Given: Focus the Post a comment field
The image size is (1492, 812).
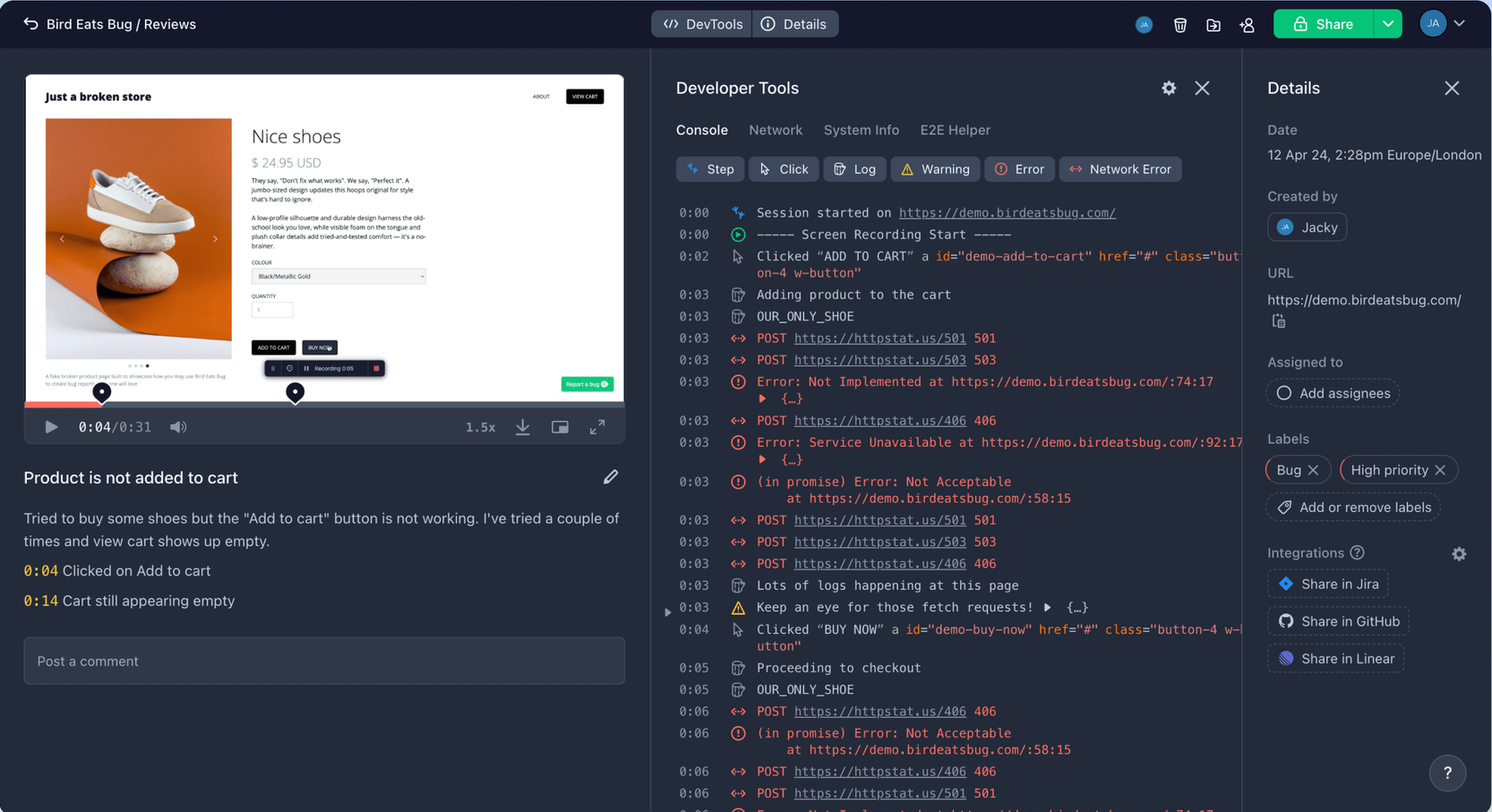Looking at the screenshot, I should click(324, 661).
